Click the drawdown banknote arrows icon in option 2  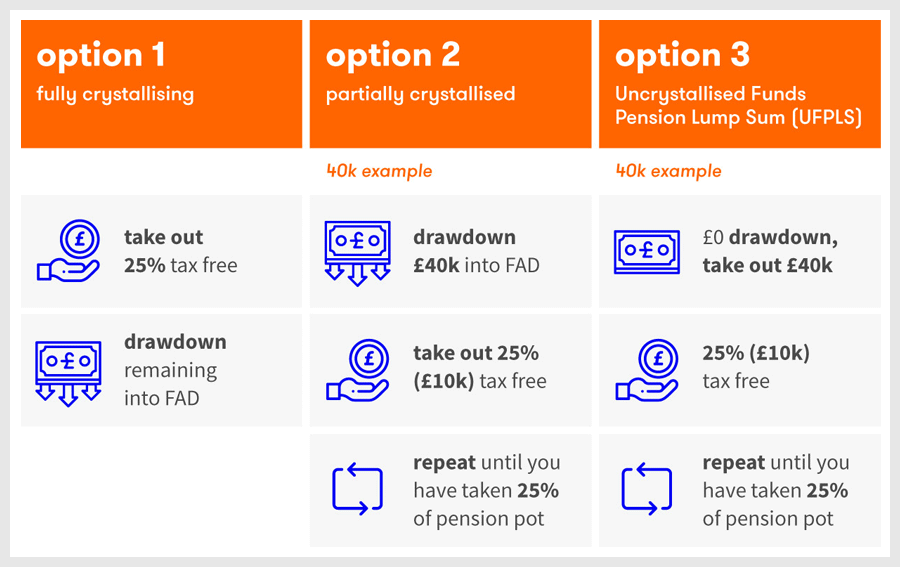(x=358, y=253)
